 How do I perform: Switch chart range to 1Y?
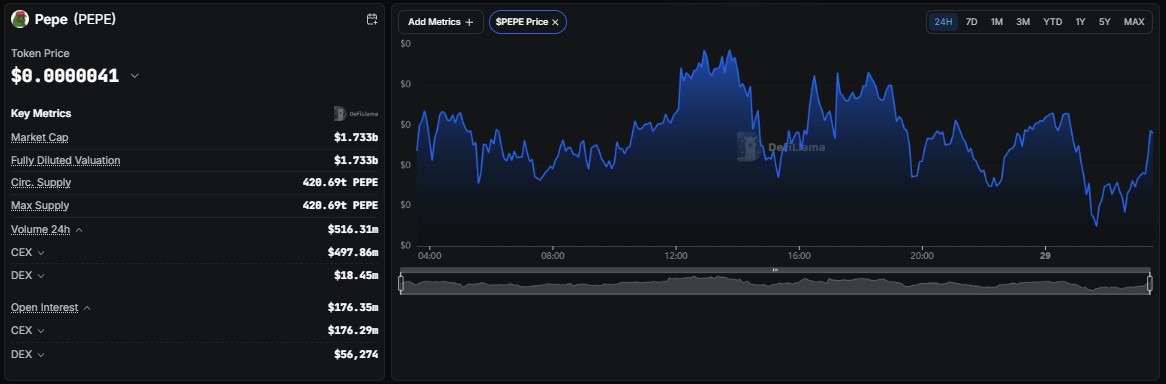coord(1080,22)
